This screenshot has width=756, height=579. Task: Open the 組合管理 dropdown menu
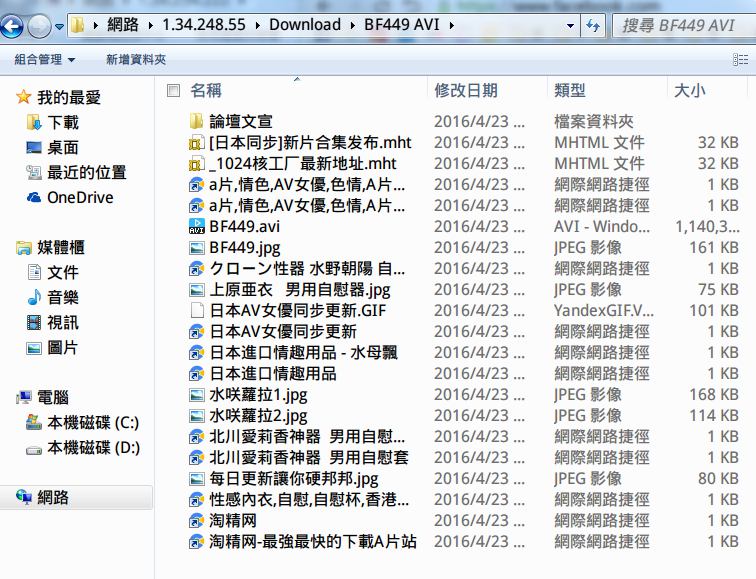[44, 60]
